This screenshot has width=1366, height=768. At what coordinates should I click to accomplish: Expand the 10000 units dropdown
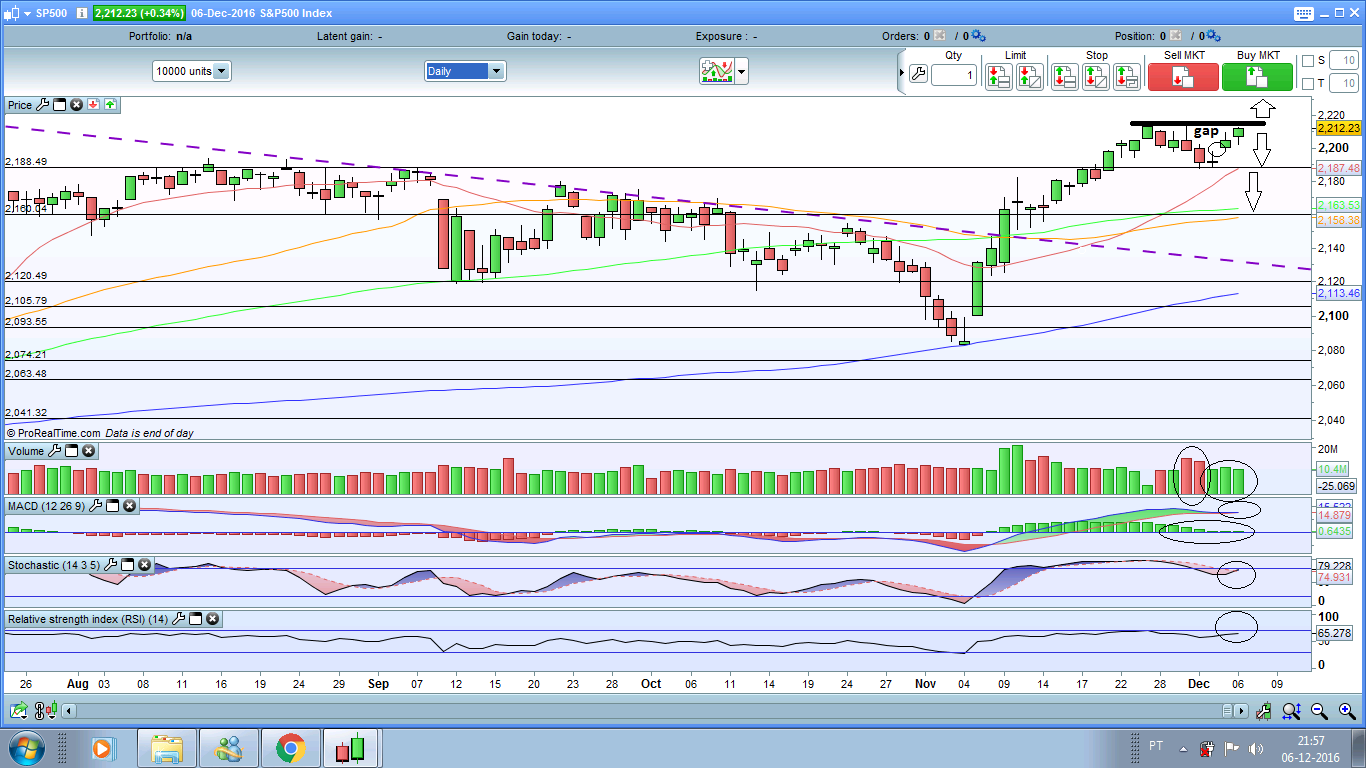coord(221,71)
